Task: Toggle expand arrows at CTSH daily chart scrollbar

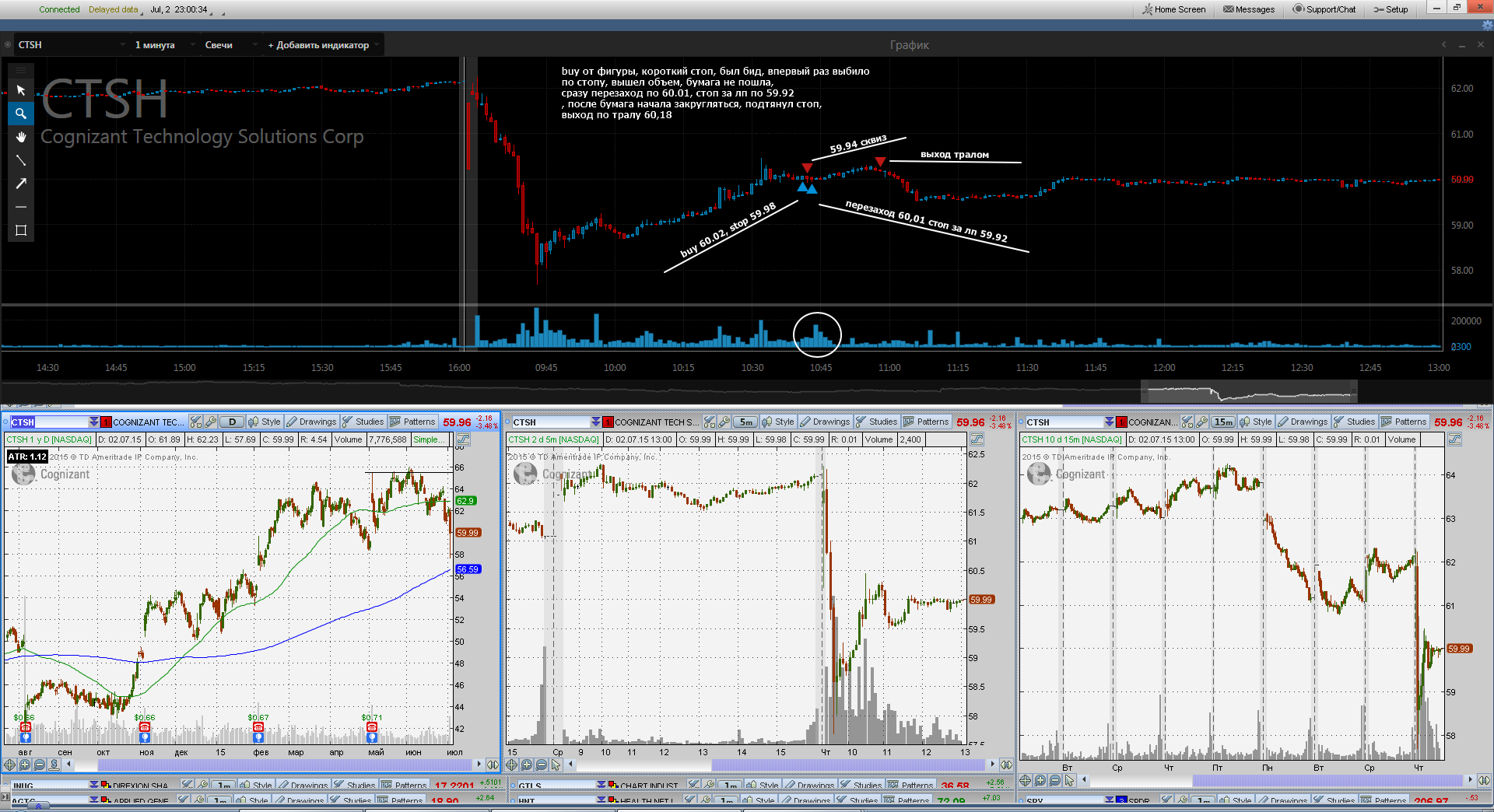Action: (x=493, y=765)
